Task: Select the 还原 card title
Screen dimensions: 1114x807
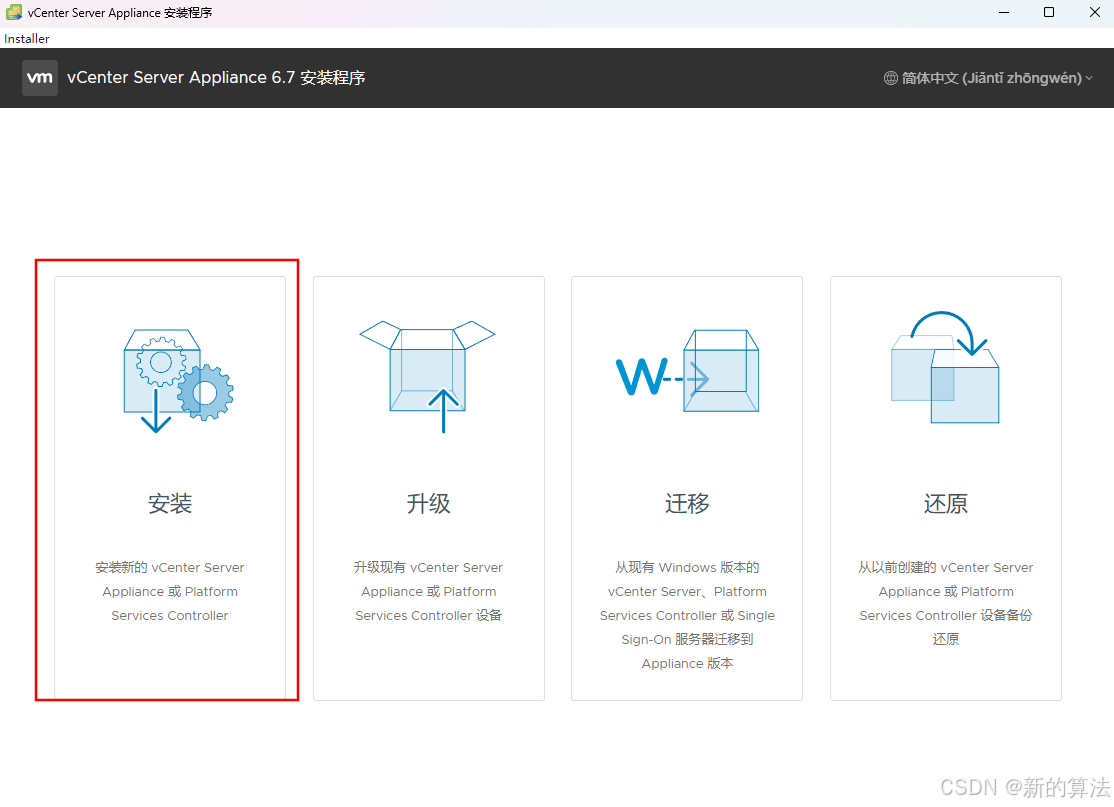Action: (946, 504)
